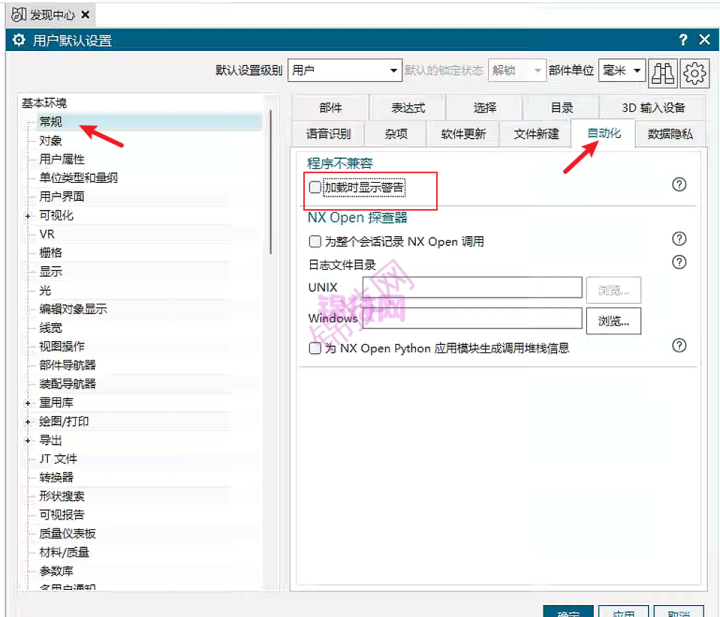
Task: Switch to the 数据隐私 tab
Action: [x=669, y=134]
